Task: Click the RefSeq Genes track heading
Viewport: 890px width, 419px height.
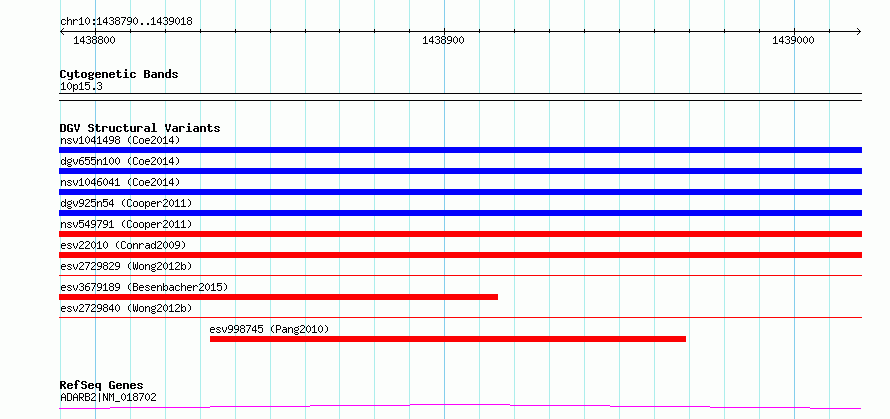Action: (x=102, y=386)
